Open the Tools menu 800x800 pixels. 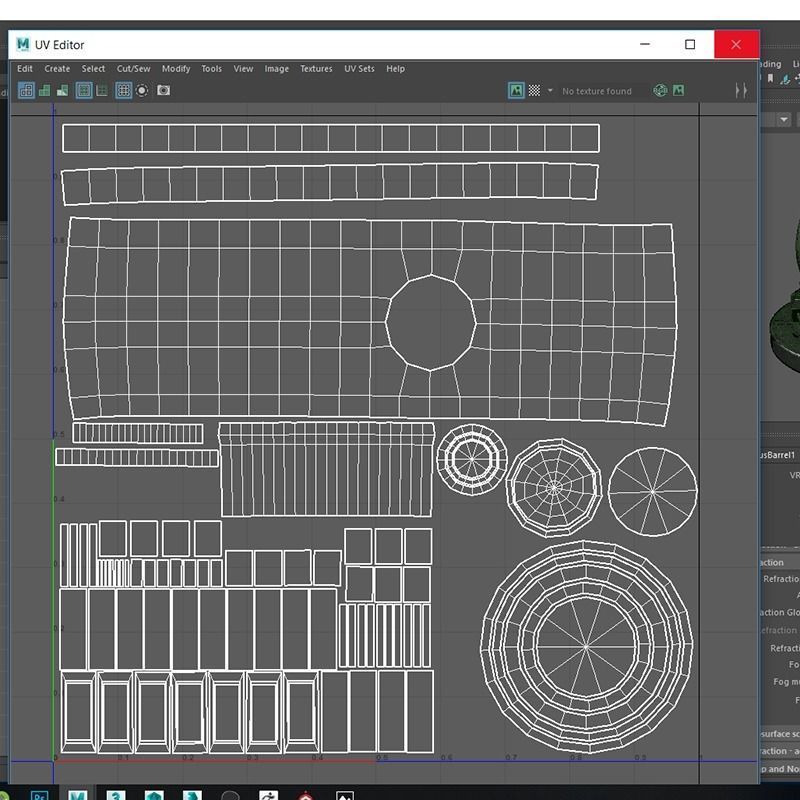click(212, 69)
